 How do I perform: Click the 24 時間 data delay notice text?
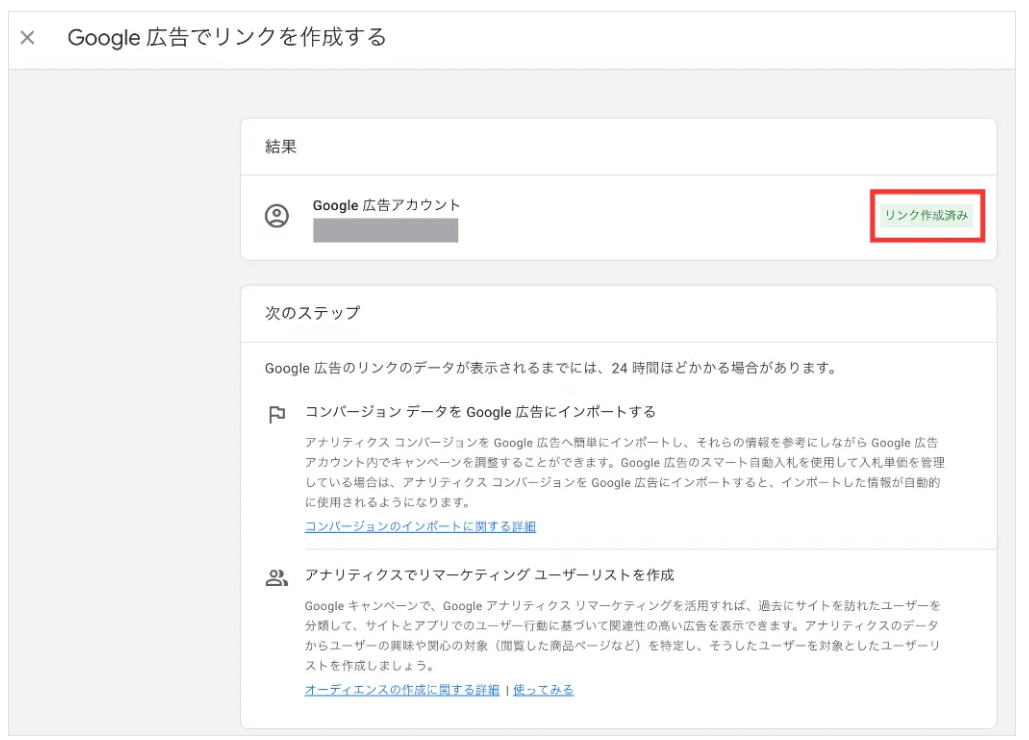tap(550, 368)
